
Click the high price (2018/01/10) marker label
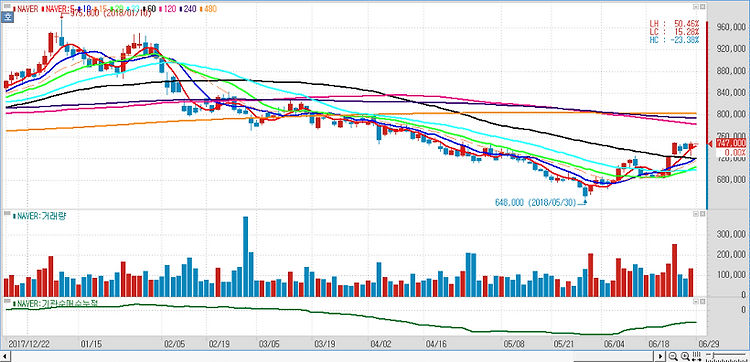click(109, 14)
